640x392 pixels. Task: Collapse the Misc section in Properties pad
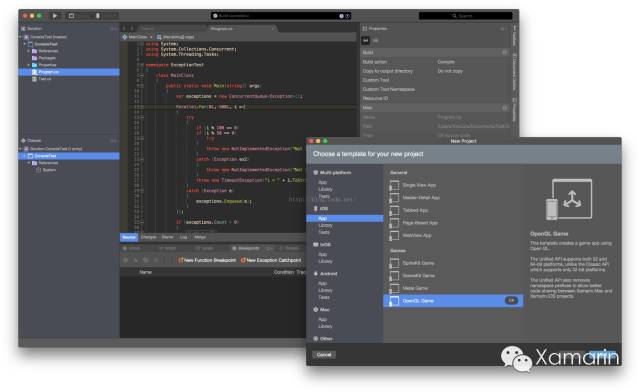(504, 108)
